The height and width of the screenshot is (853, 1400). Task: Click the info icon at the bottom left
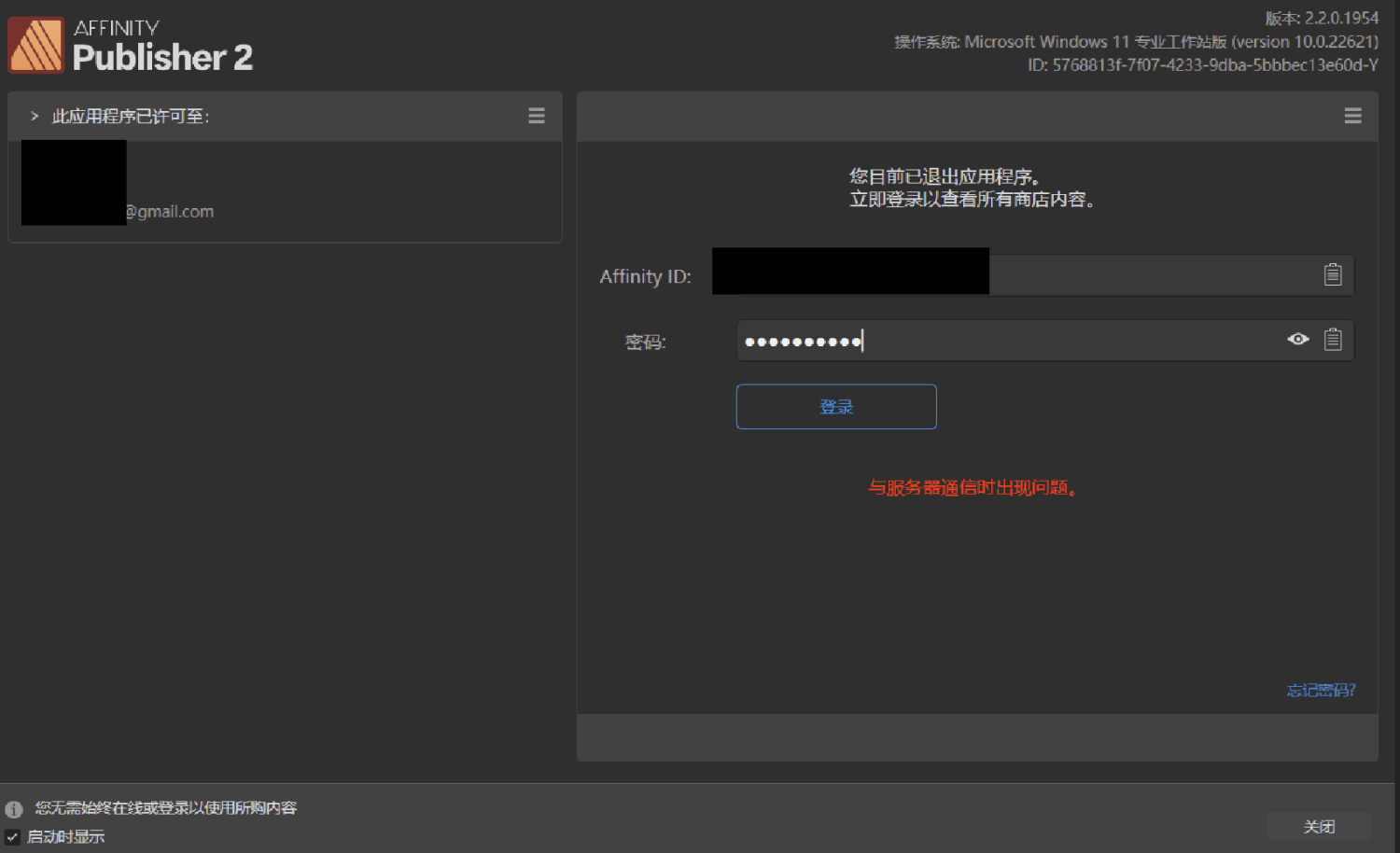[13, 808]
